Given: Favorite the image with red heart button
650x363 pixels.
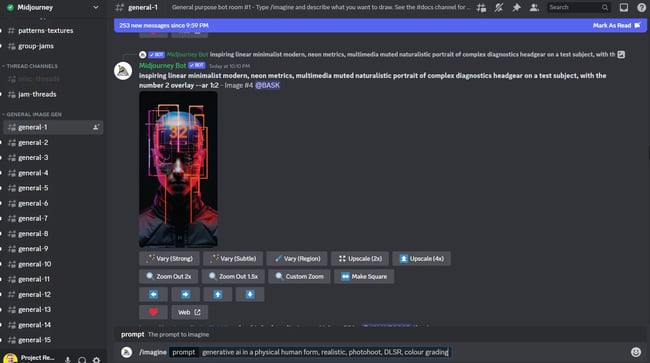Looking at the screenshot, I should [153, 312].
